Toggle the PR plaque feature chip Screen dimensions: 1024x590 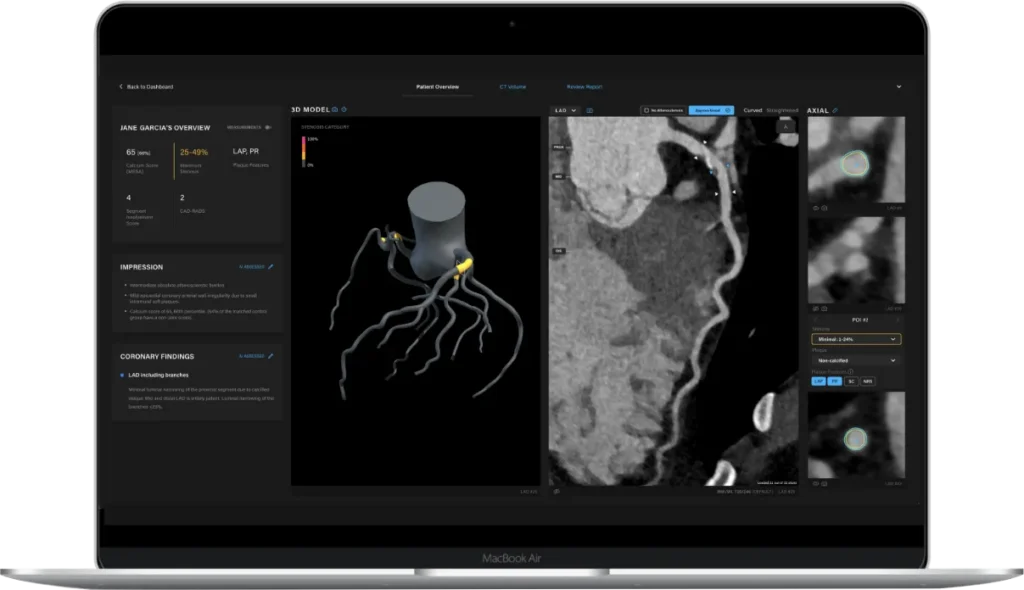(x=835, y=381)
